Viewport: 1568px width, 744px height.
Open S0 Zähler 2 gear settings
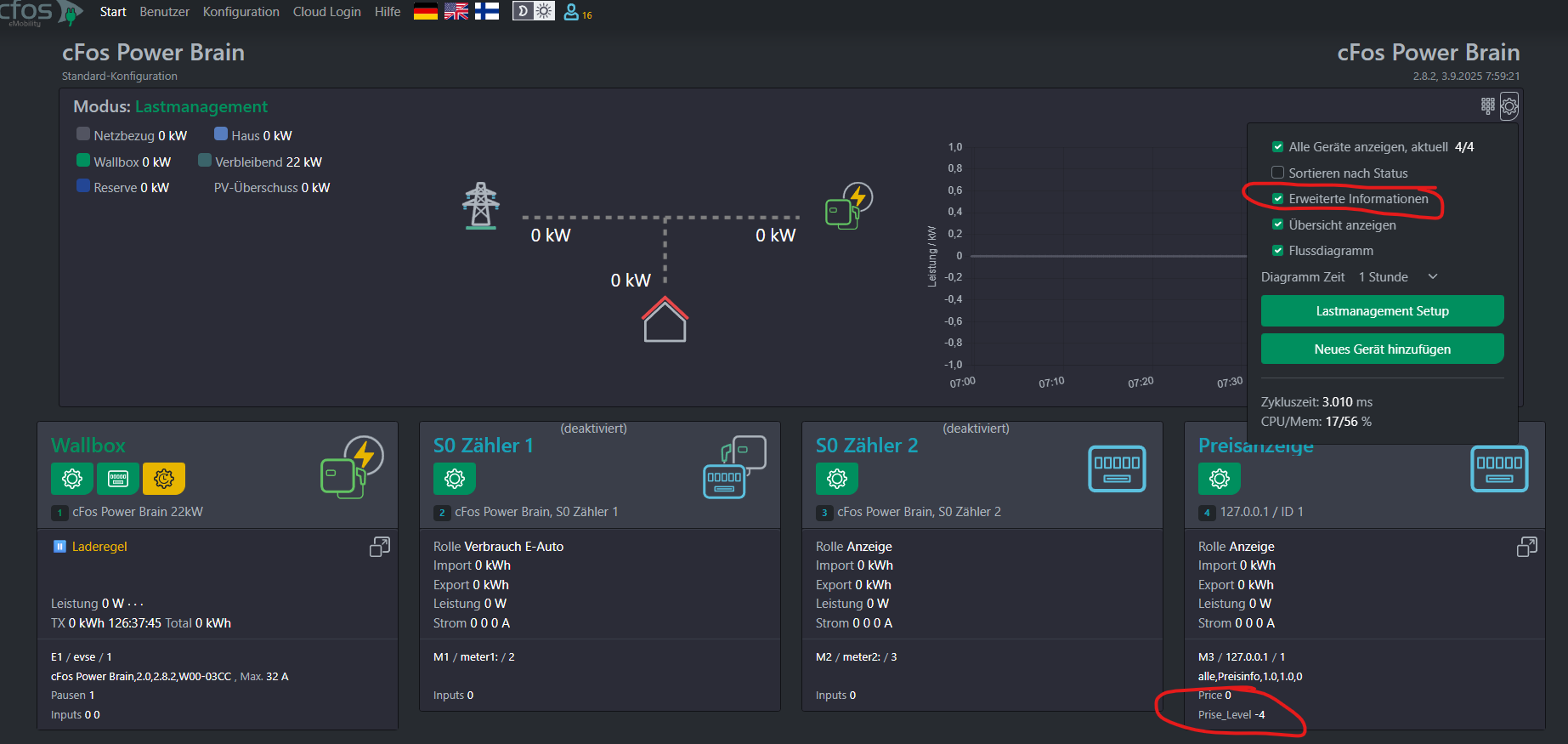pyautogui.click(x=837, y=479)
